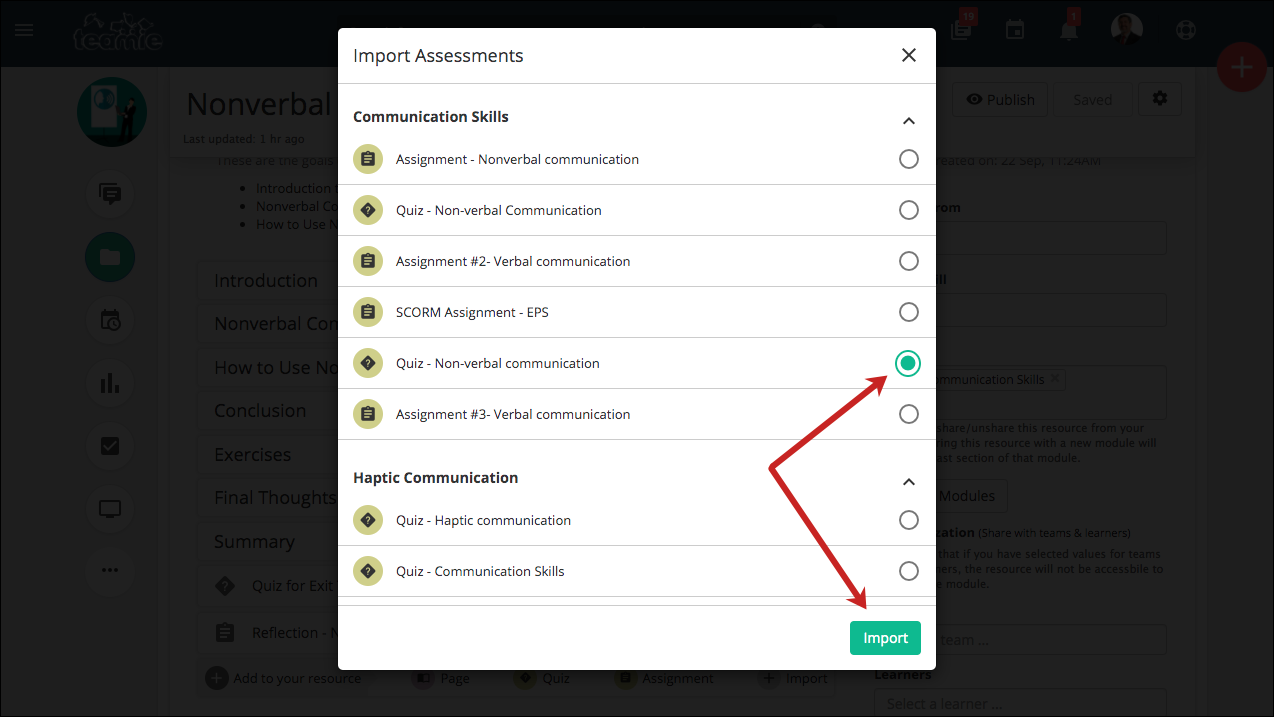
Task: Open the Introduction section in the list
Action: 268,281
